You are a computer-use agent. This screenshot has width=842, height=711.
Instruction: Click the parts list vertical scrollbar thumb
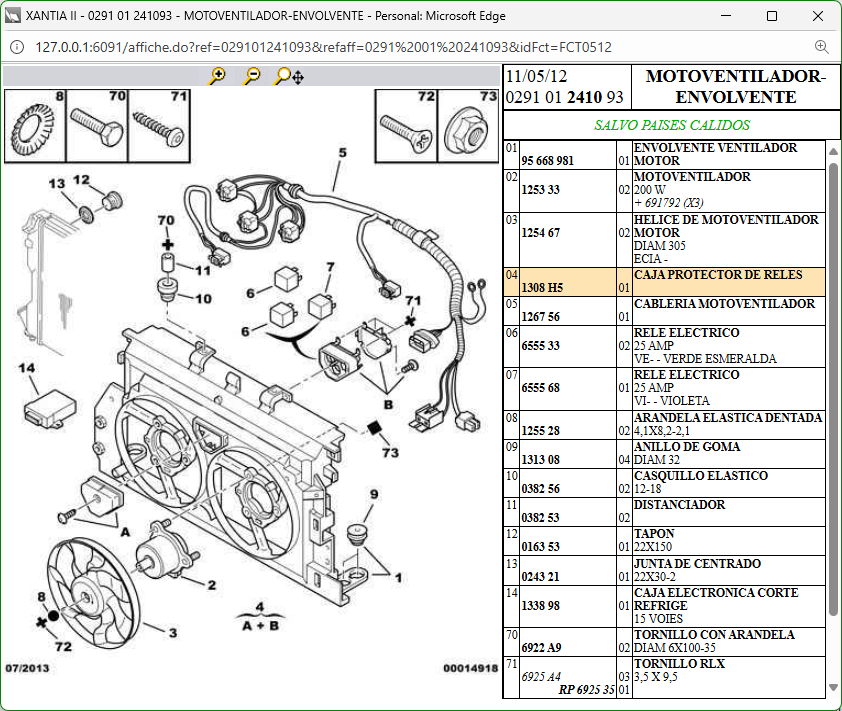(834, 390)
